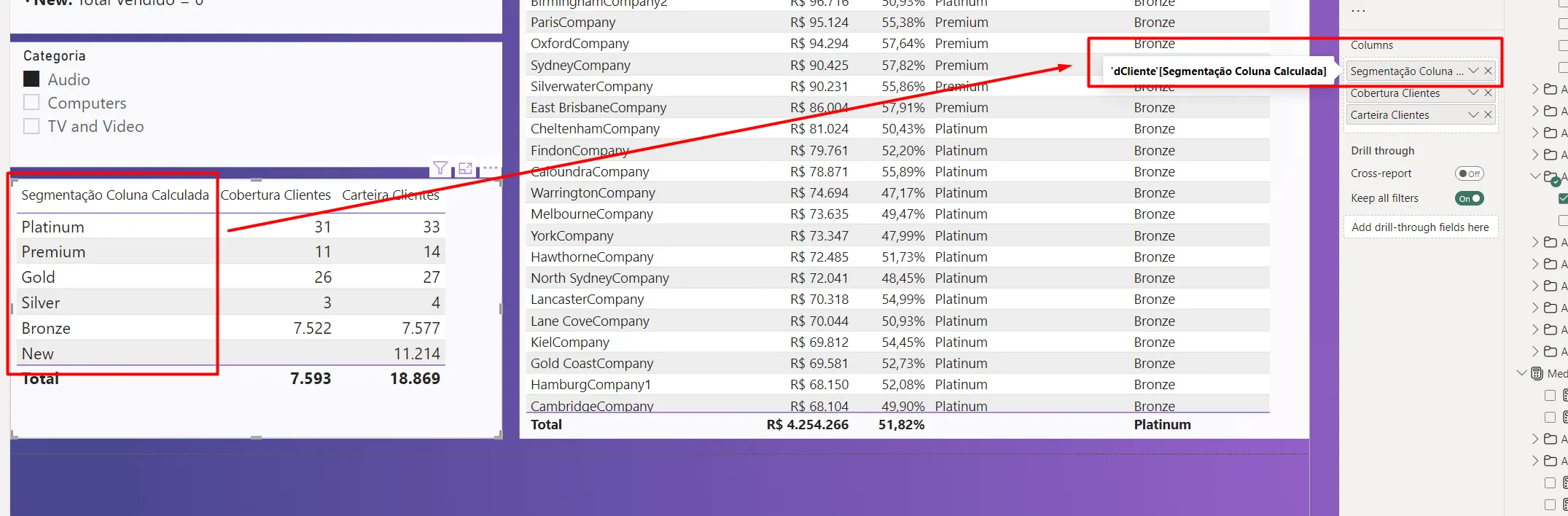
Task: Open Segmentação Coluna field dropdown arrow
Action: coord(1473,71)
